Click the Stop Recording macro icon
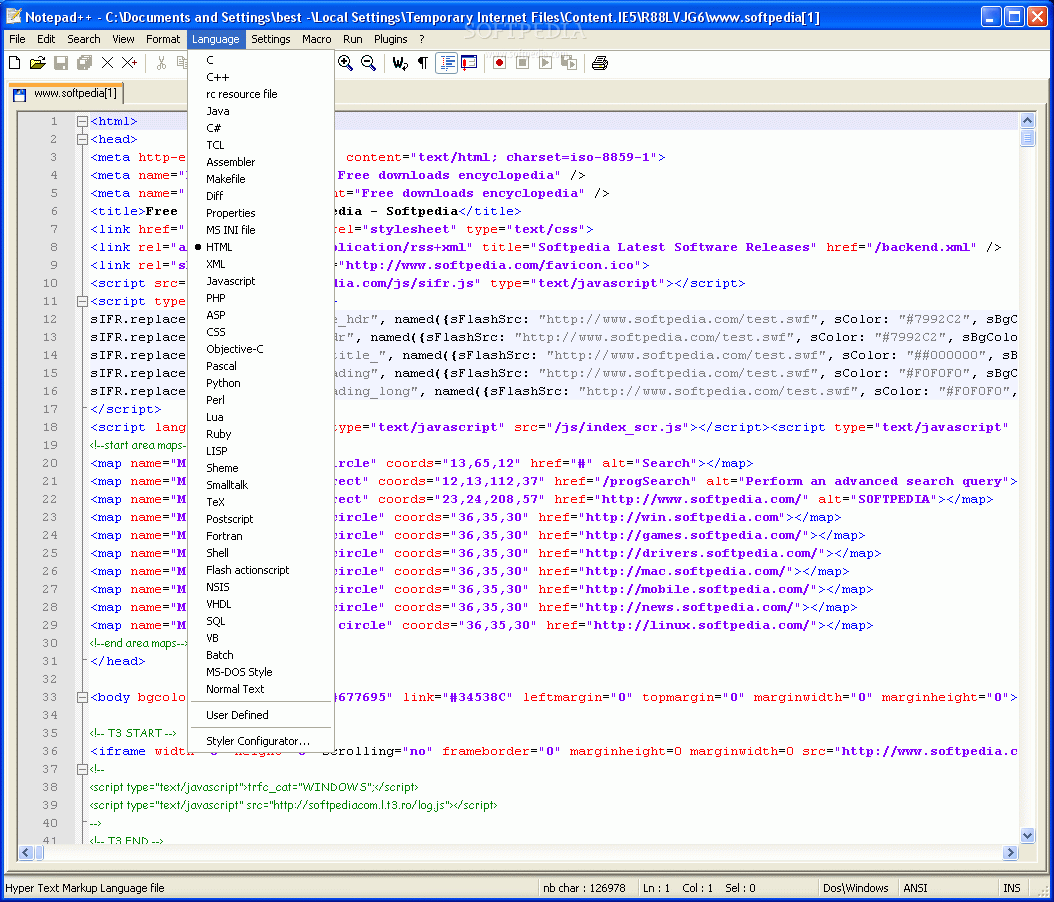1054x902 pixels. tap(522, 63)
